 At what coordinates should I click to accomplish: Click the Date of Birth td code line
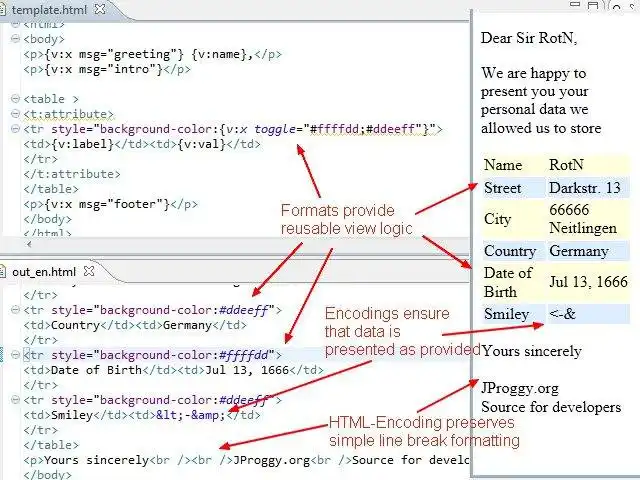tap(173, 370)
